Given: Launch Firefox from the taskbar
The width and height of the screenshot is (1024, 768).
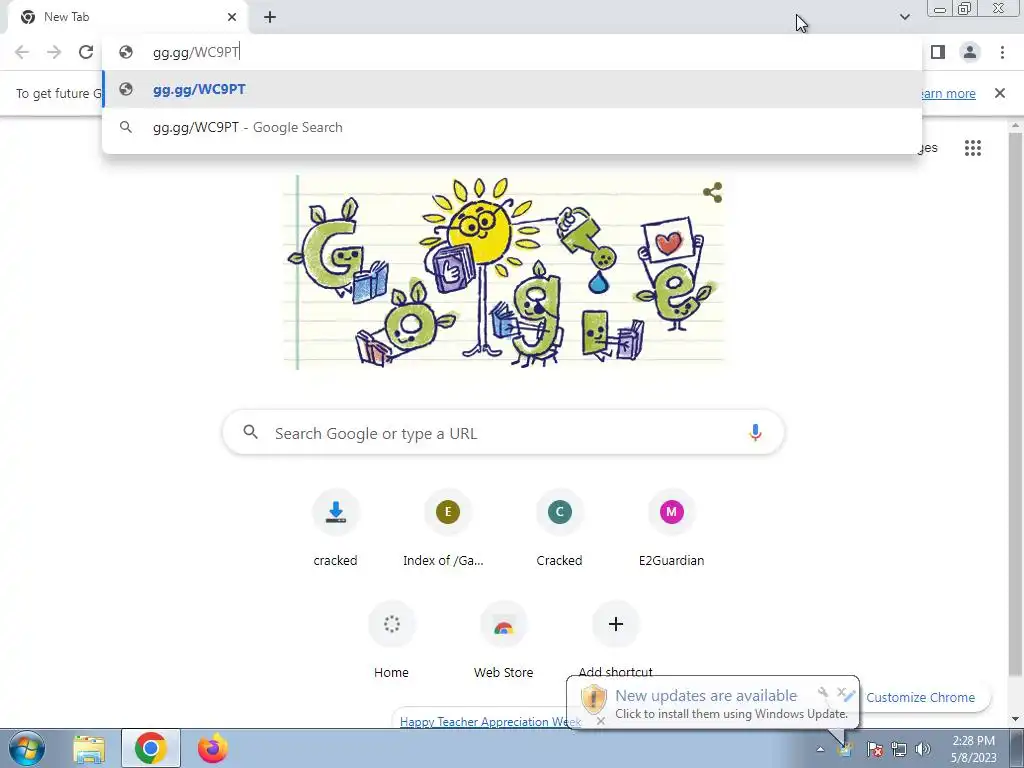Looking at the screenshot, I should (x=212, y=749).
